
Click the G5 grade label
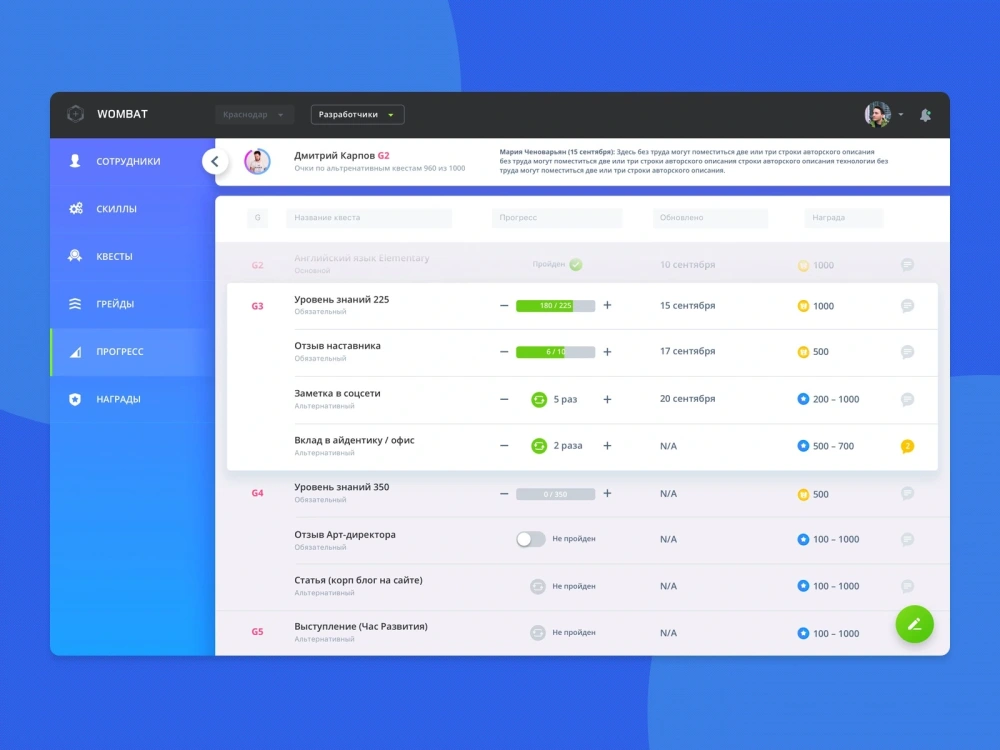pos(257,632)
